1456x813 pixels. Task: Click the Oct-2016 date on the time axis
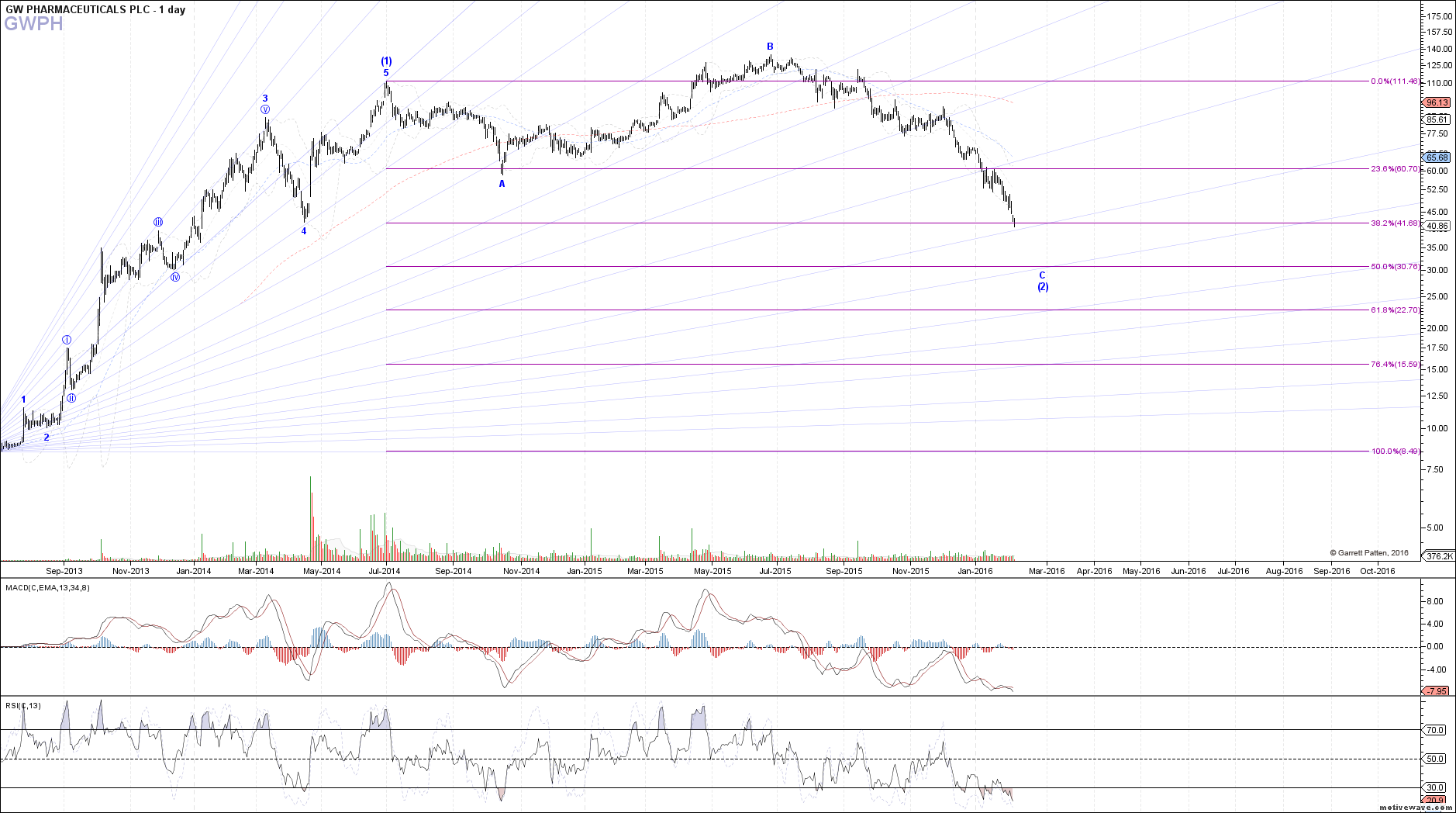[x=1378, y=571]
